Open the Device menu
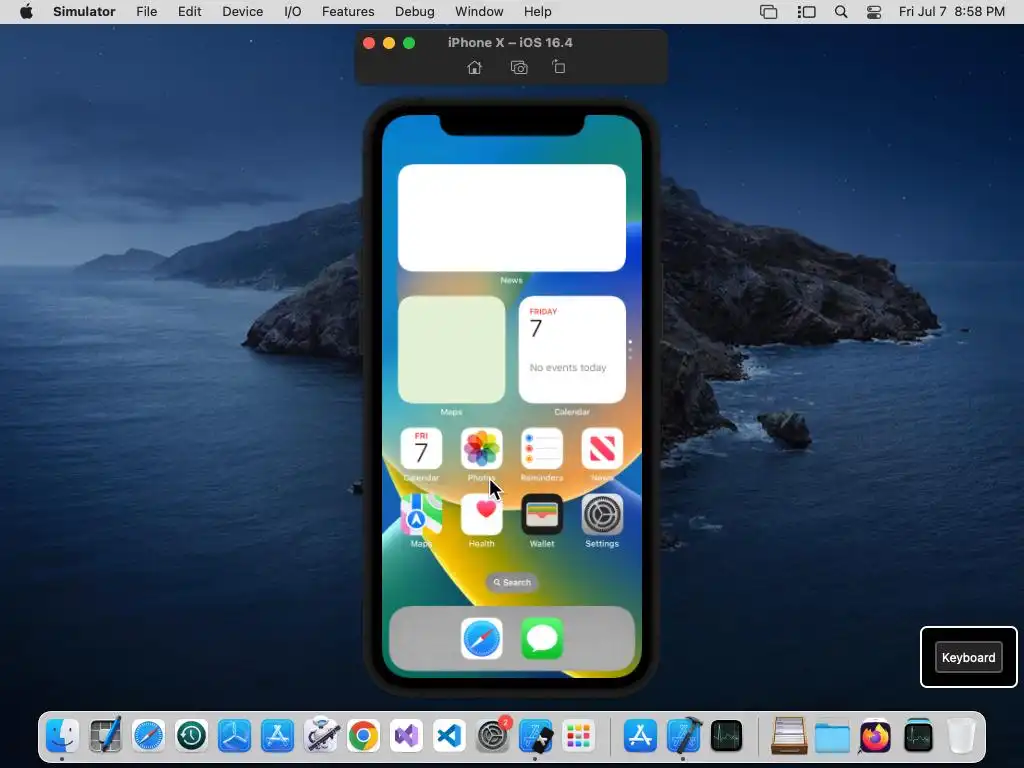1024x768 pixels. click(242, 11)
